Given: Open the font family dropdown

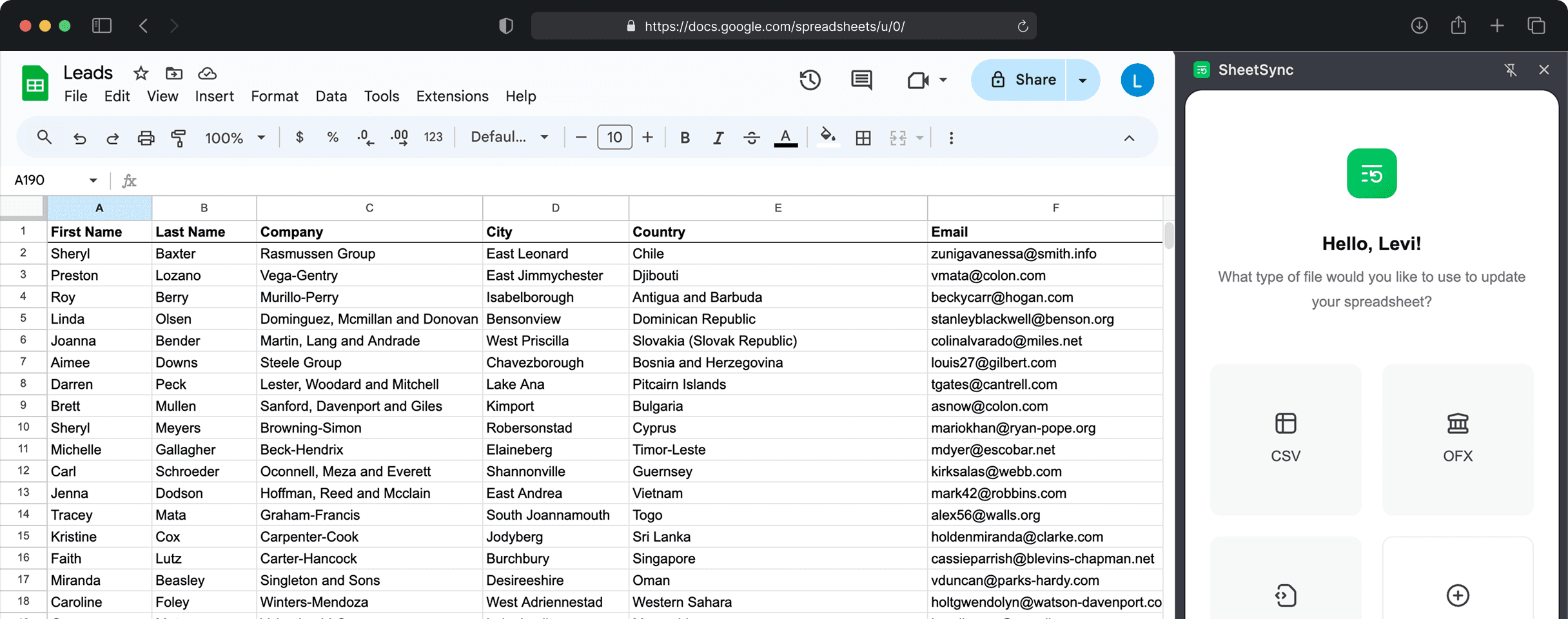Looking at the screenshot, I should click(x=509, y=137).
